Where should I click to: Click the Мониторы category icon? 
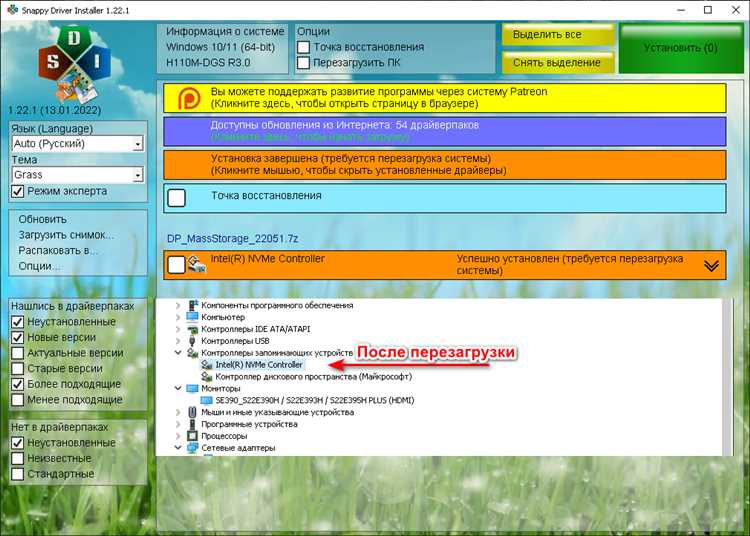pyautogui.click(x=192, y=388)
